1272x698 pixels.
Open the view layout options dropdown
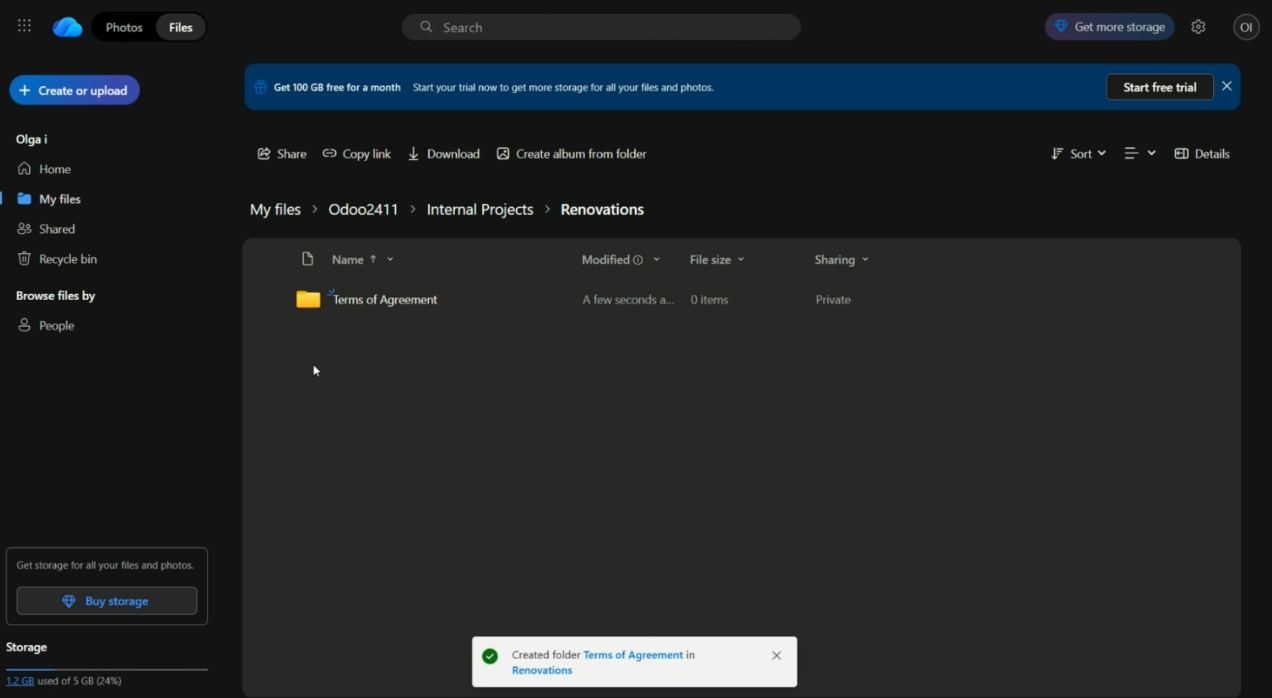point(1139,153)
